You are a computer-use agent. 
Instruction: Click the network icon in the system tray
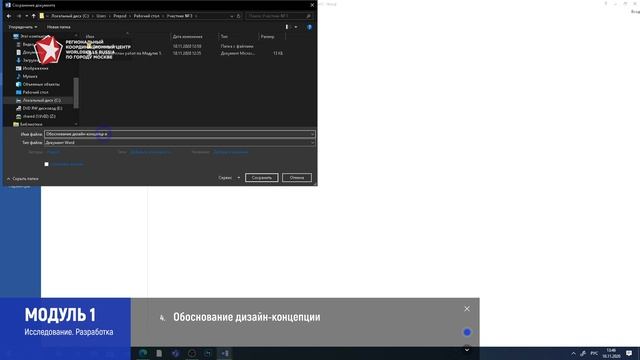583,353
